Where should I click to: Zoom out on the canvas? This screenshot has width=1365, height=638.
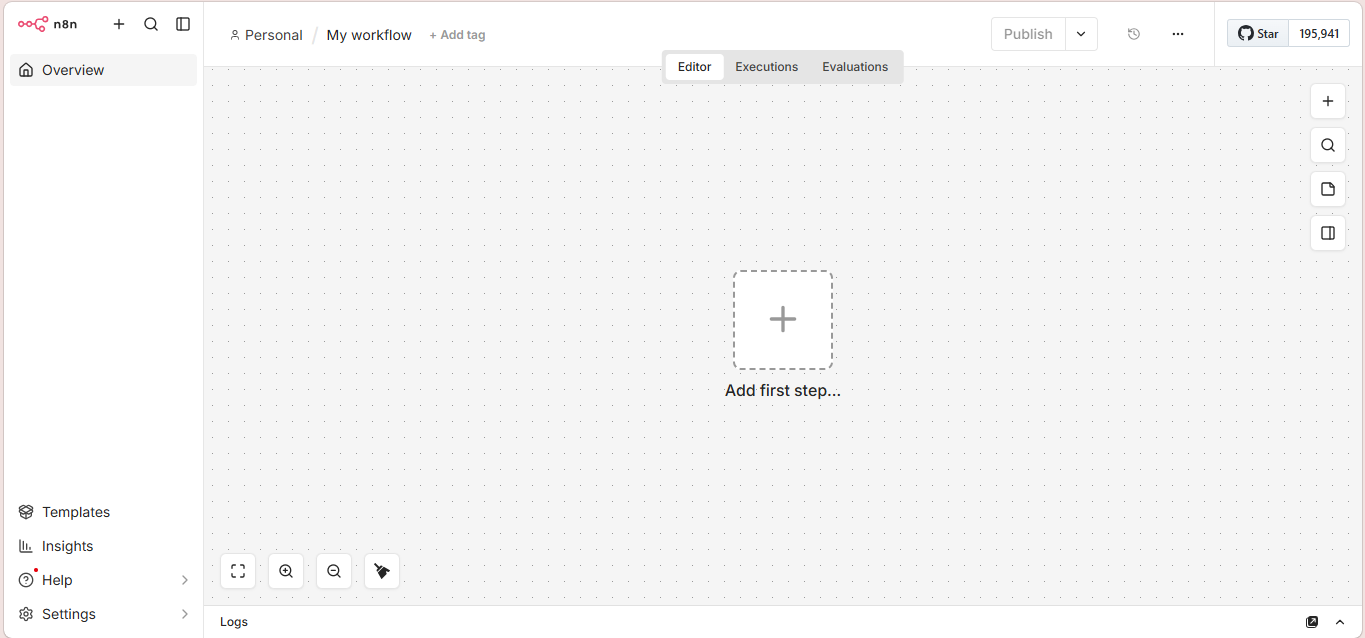[x=334, y=571]
